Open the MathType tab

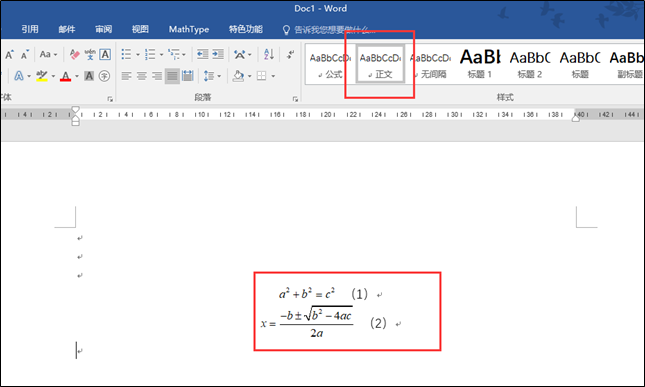(x=189, y=29)
